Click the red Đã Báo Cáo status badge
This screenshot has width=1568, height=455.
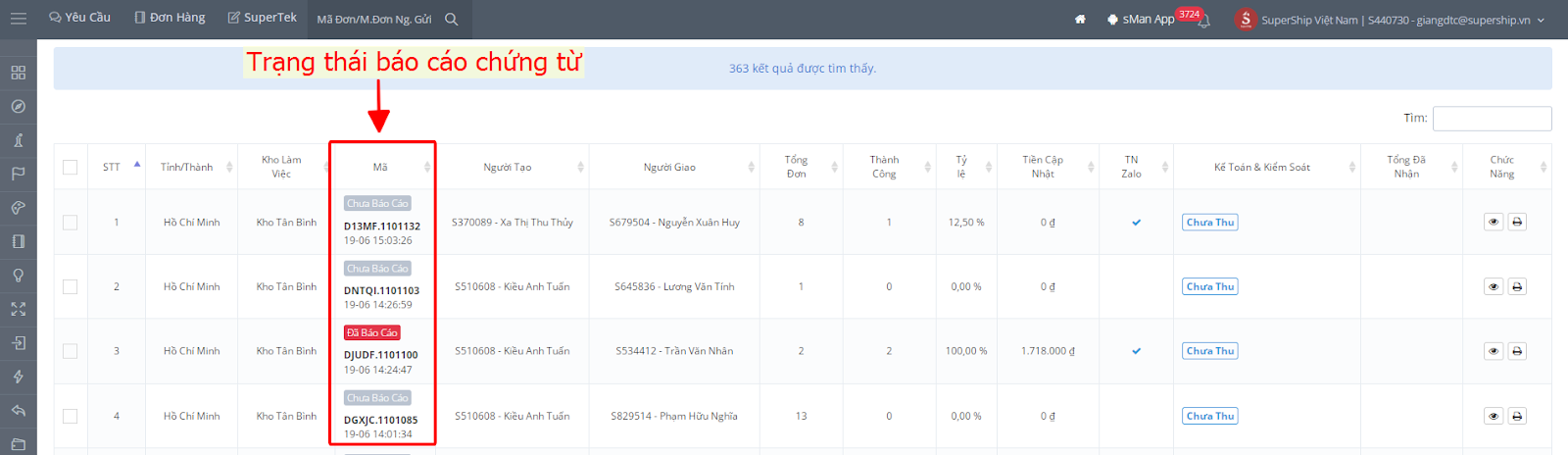[372, 332]
